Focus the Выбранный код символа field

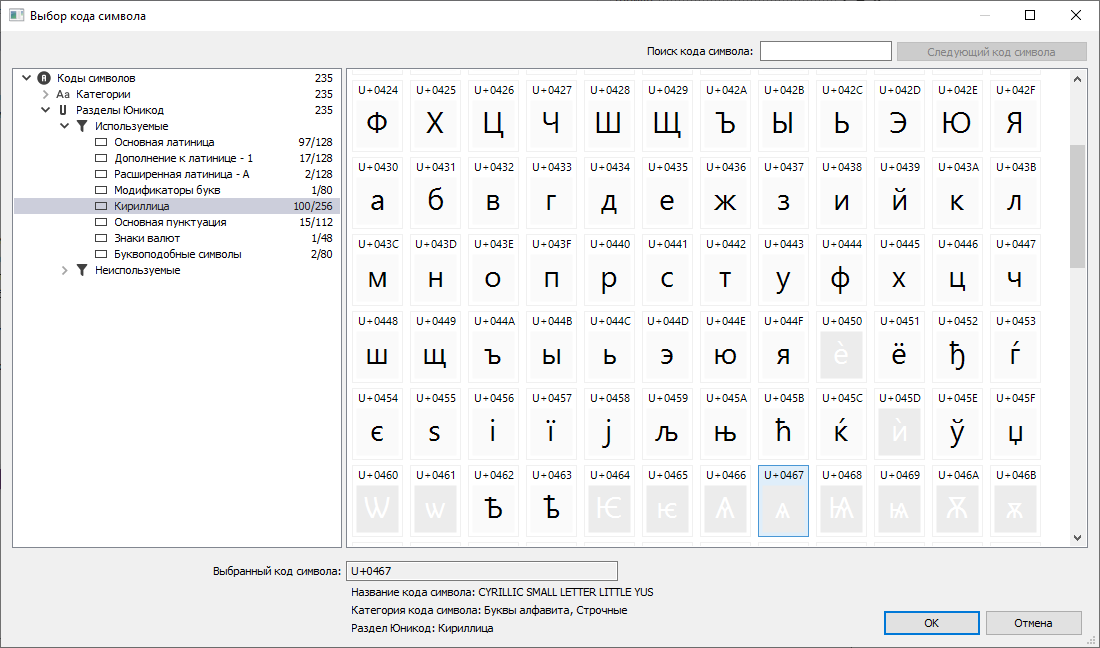coord(482,571)
